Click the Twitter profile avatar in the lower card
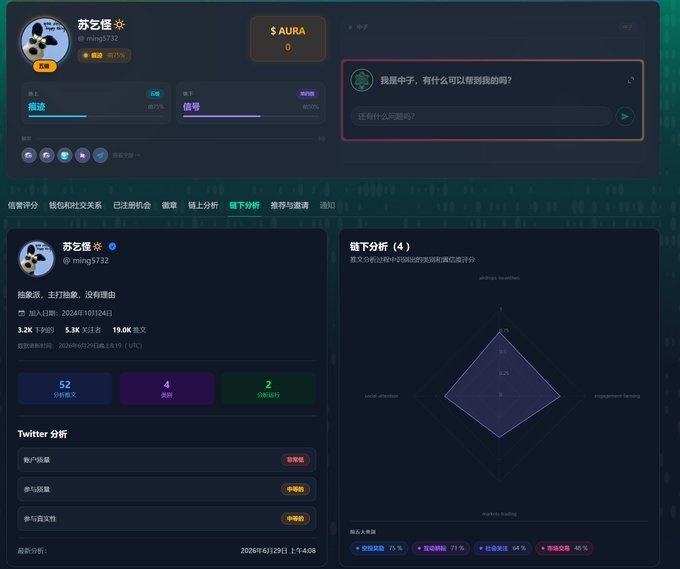 (x=37, y=258)
